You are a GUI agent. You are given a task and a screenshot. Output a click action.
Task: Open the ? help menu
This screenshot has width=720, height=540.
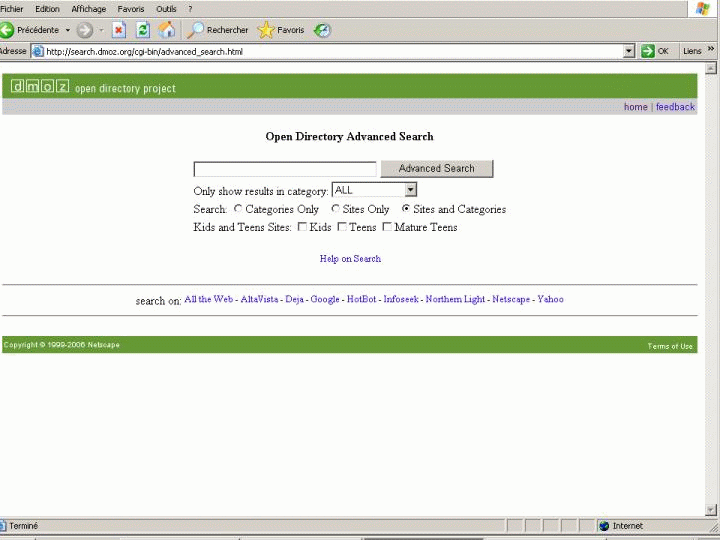click(190, 9)
